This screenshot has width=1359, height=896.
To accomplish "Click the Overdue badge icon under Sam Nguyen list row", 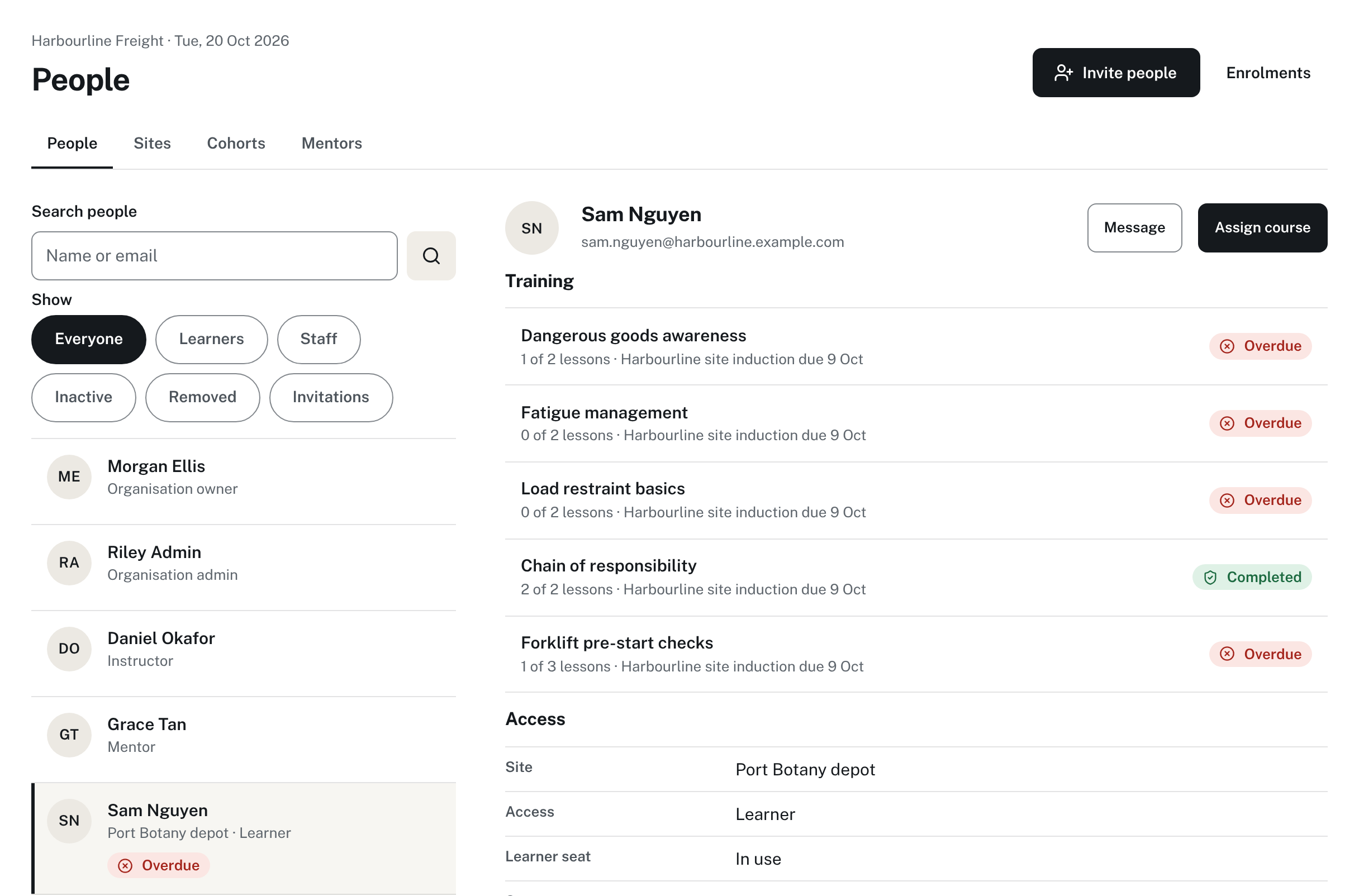I will pos(125,865).
